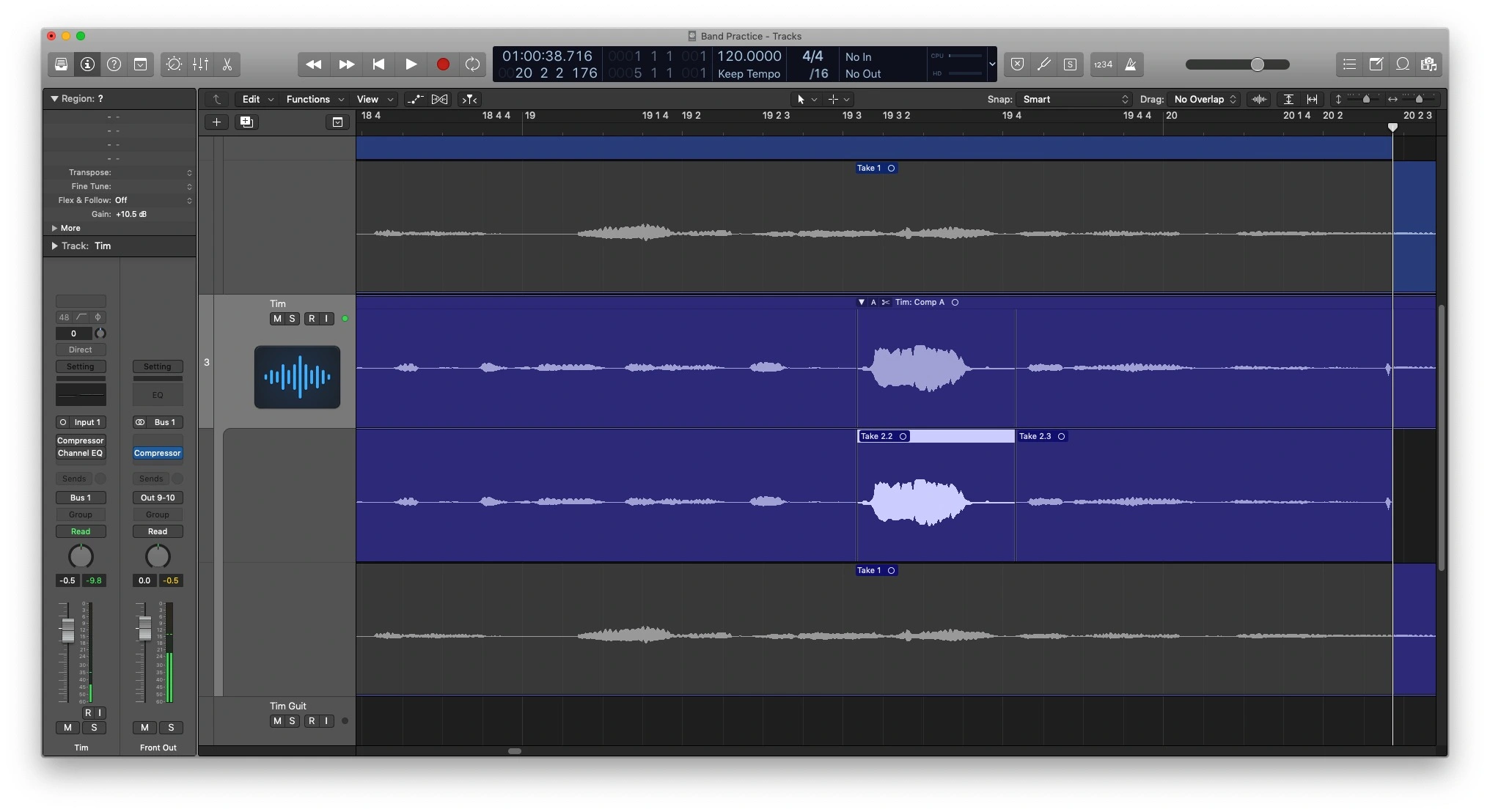Click the green Read automation button
Image resolution: width=1490 pixels, height=812 pixels.
tap(81, 531)
